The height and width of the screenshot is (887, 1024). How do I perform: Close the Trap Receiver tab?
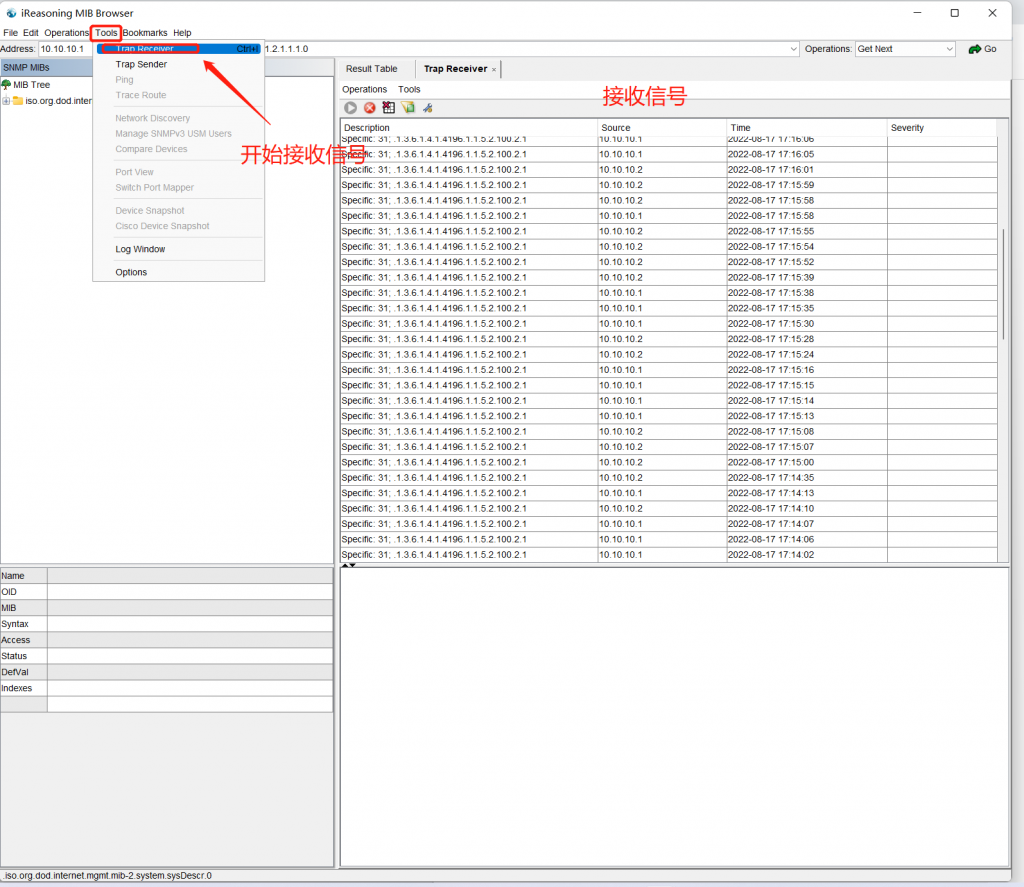click(494, 69)
